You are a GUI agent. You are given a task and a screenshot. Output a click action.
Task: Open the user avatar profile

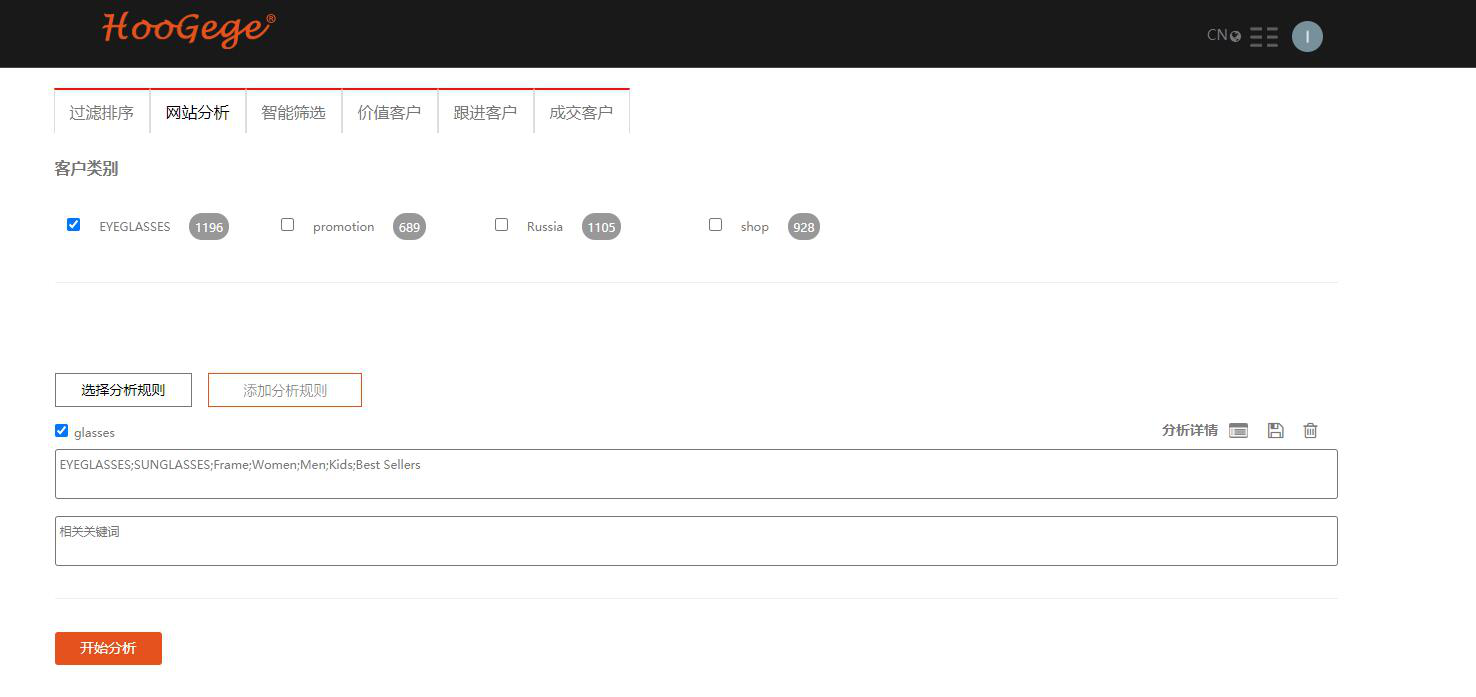point(1307,37)
